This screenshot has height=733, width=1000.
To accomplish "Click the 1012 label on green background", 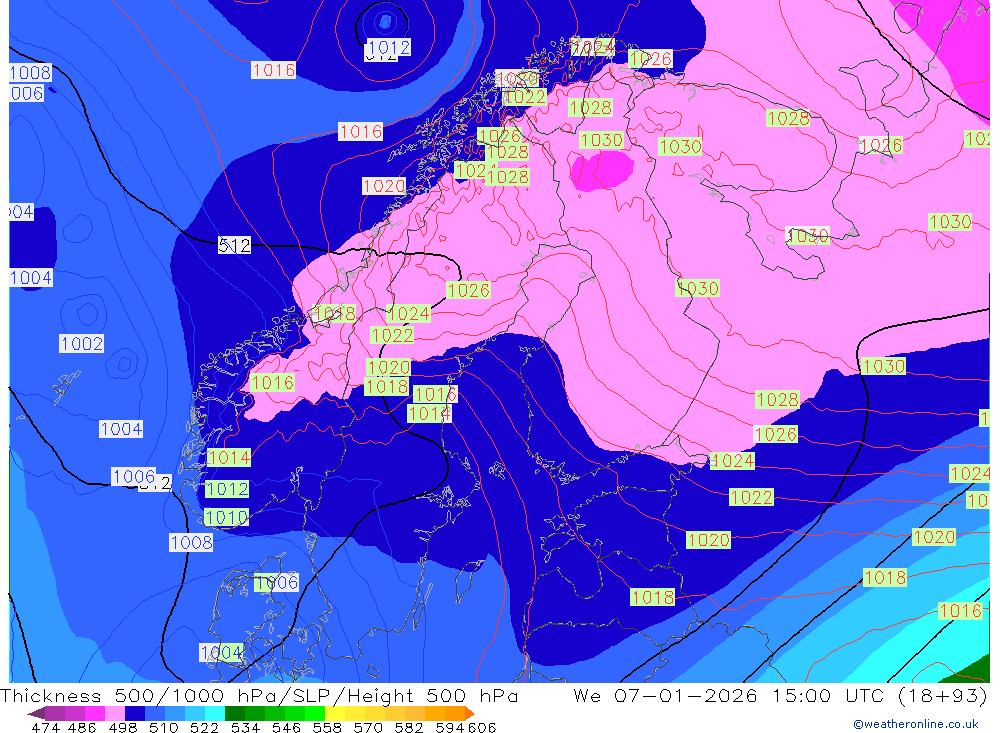I will (x=226, y=489).
